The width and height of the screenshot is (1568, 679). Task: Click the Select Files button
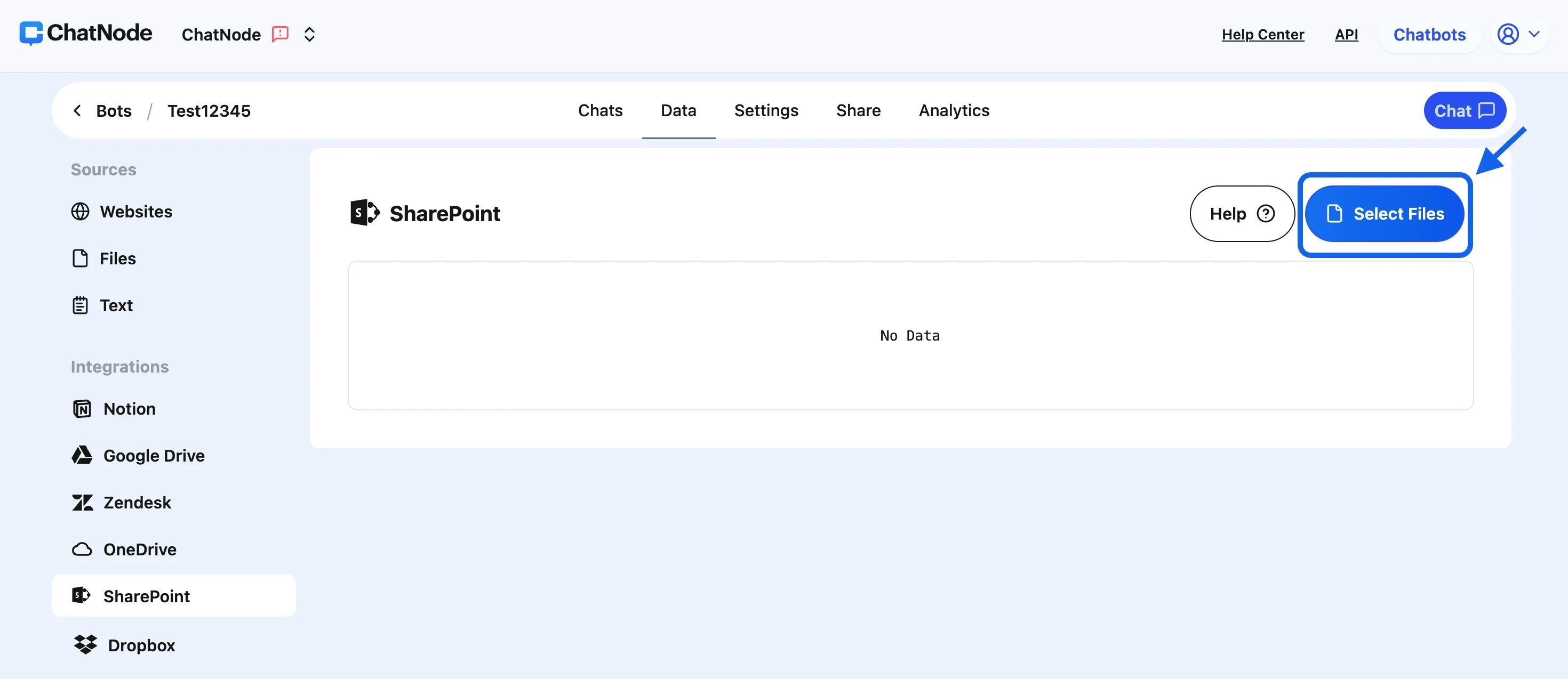point(1384,214)
